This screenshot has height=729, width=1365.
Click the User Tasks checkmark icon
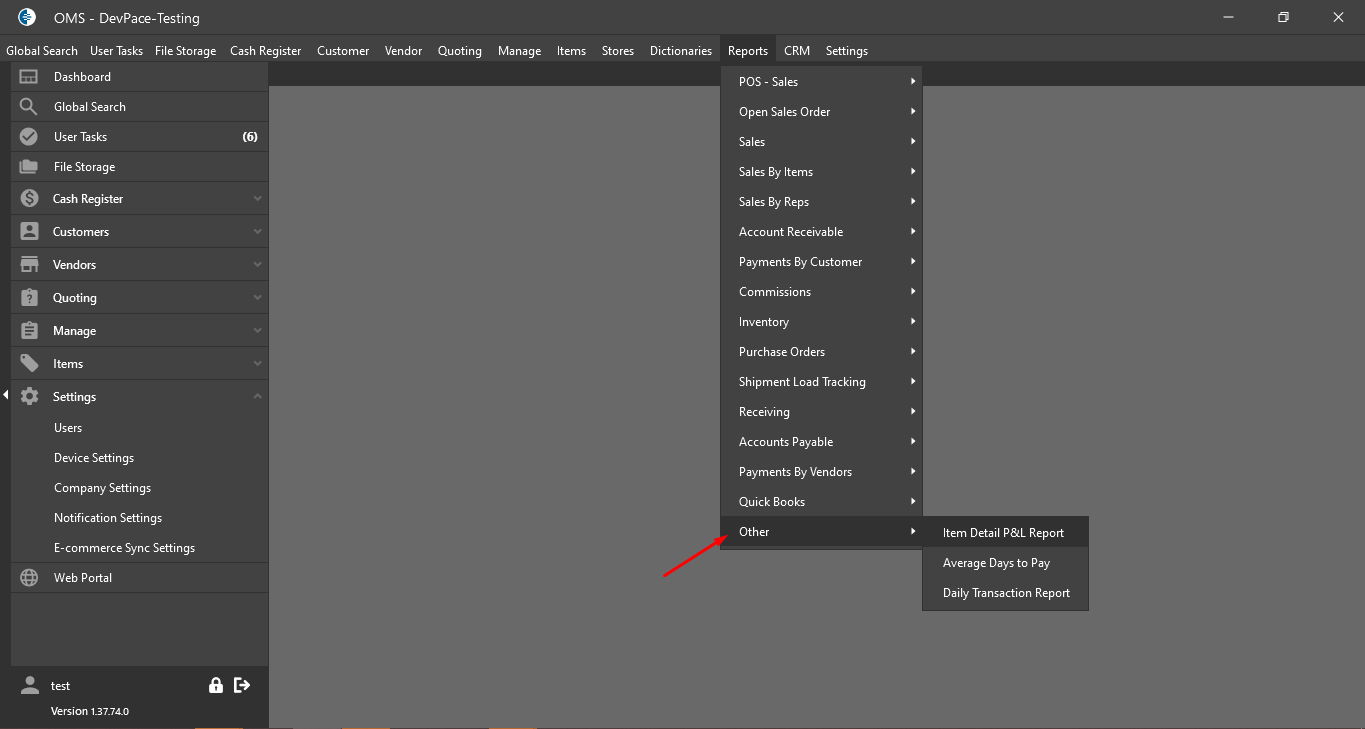point(29,137)
